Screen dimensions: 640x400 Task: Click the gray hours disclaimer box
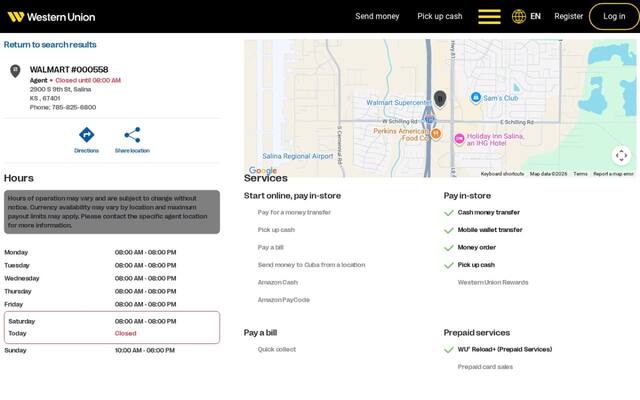pos(112,212)
